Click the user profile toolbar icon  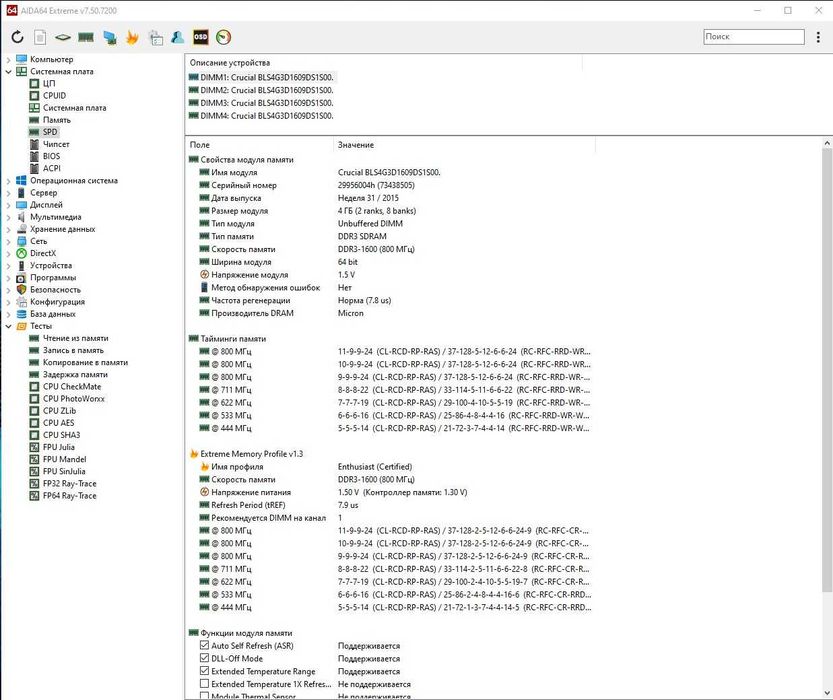pyautogui.click(x=177, y=37)
